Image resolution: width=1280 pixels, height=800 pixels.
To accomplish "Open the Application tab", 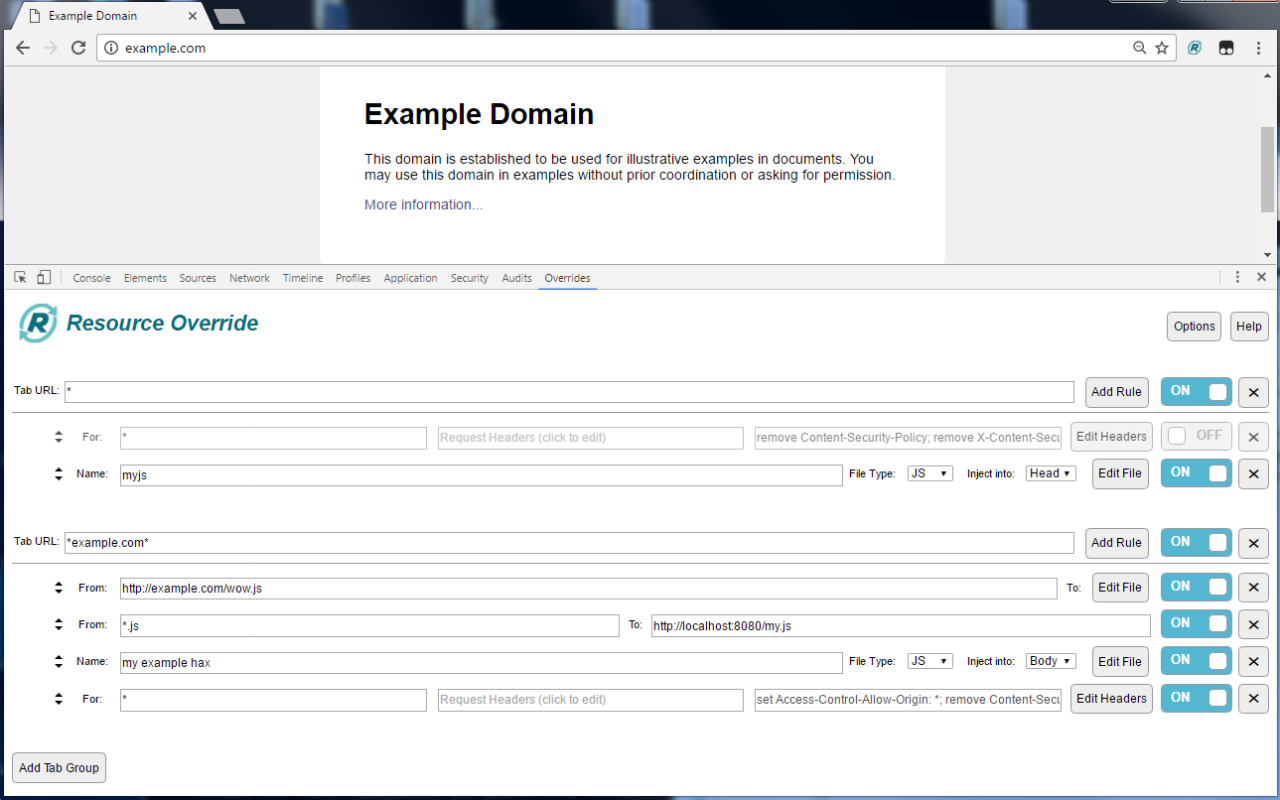I will click(411, 278).
